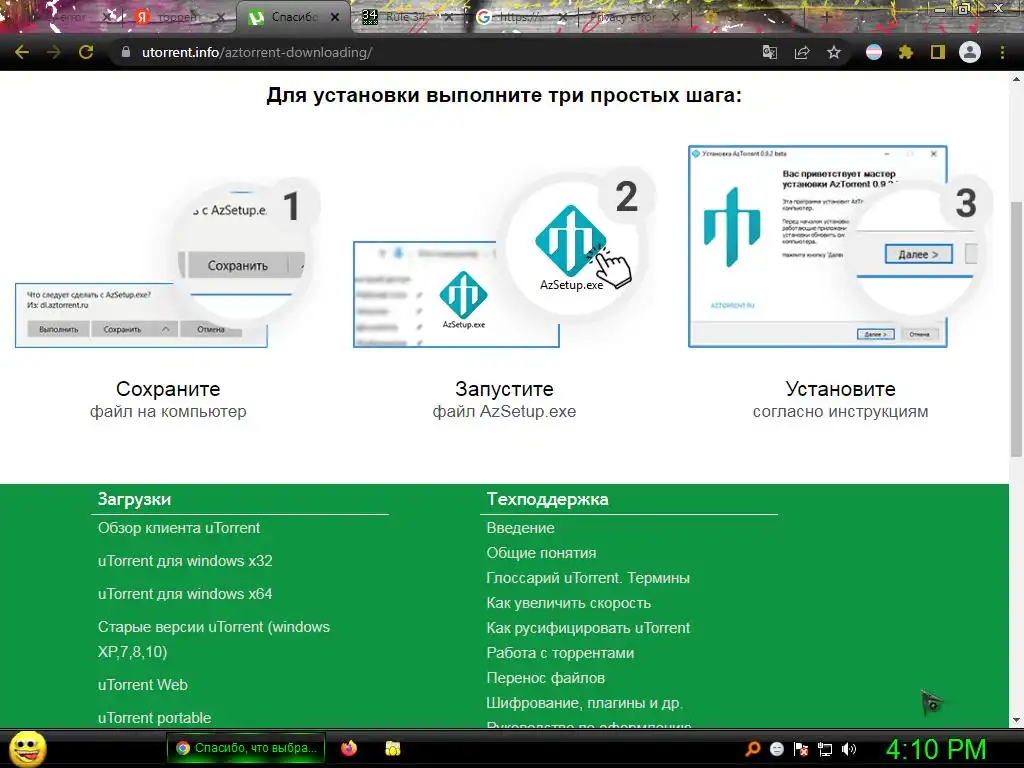
Task: Open the 'Общие понятия' link
Action: click(x=541, y=553)
